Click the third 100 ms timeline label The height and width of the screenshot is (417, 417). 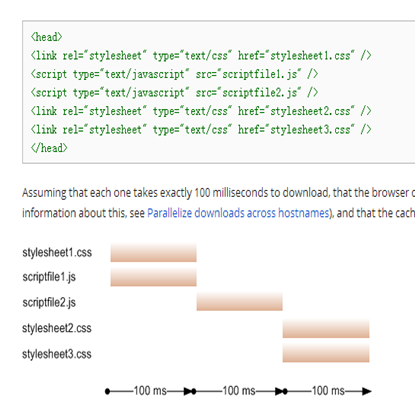328,391
